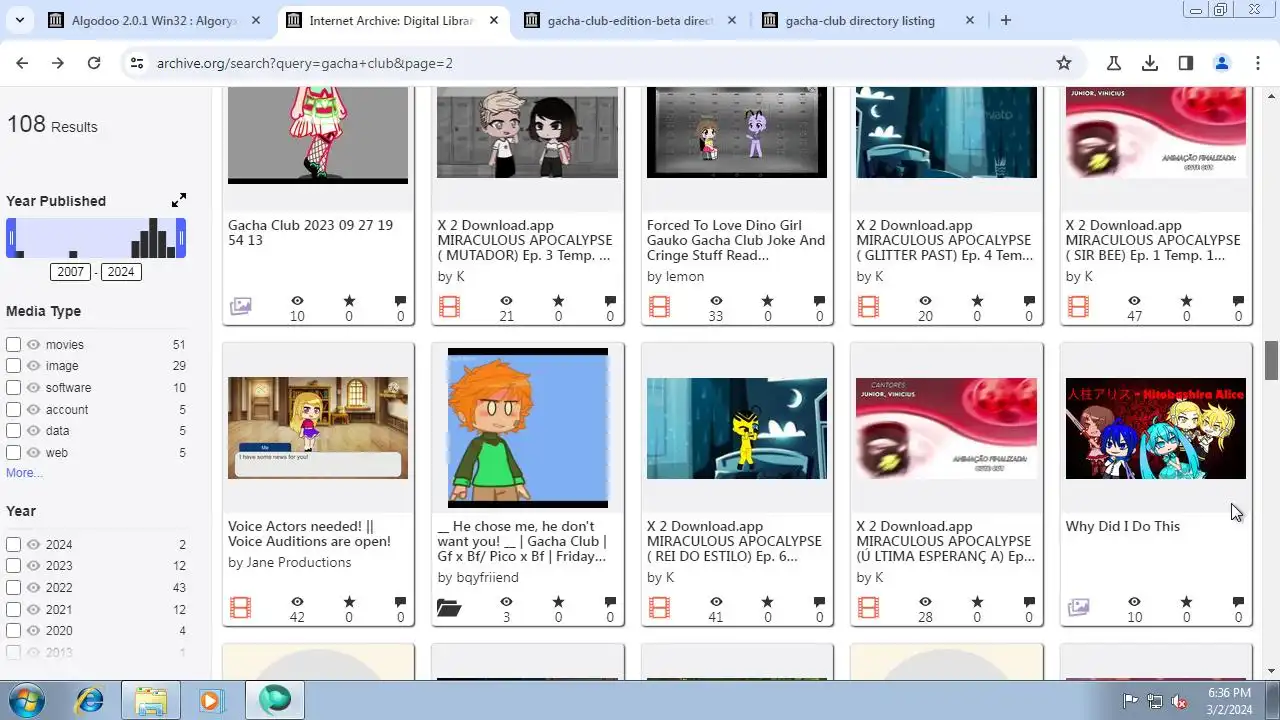Click the 2007 start year field
Viewport: 1280px width, 720px height.
pos(71,272)
